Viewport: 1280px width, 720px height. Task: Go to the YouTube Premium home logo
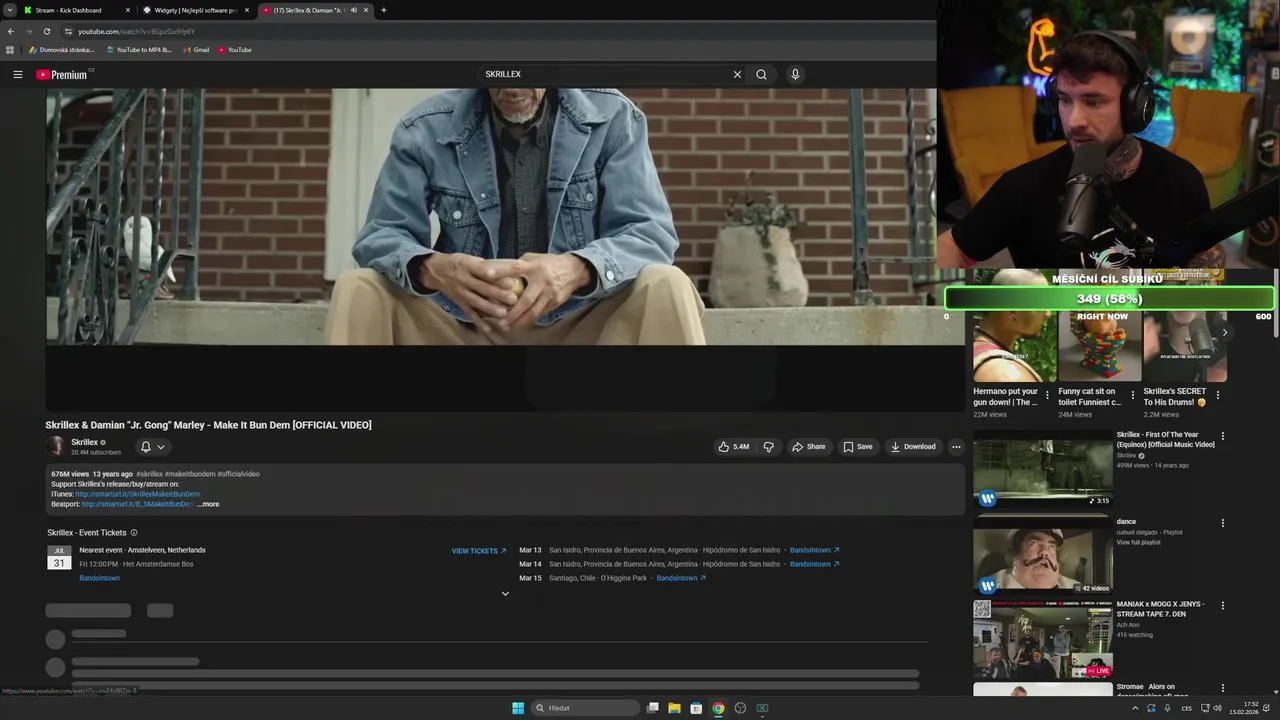pyautogui.click(x=63, y=74)
